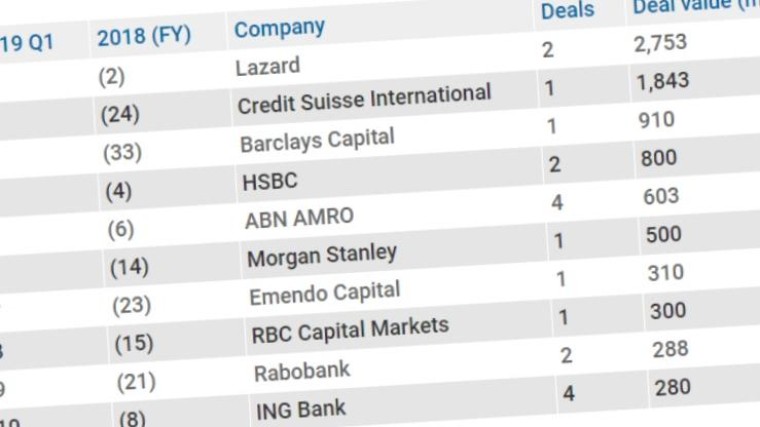
Task: Open the Morgan Stanley entry
Action: (321, 255)
